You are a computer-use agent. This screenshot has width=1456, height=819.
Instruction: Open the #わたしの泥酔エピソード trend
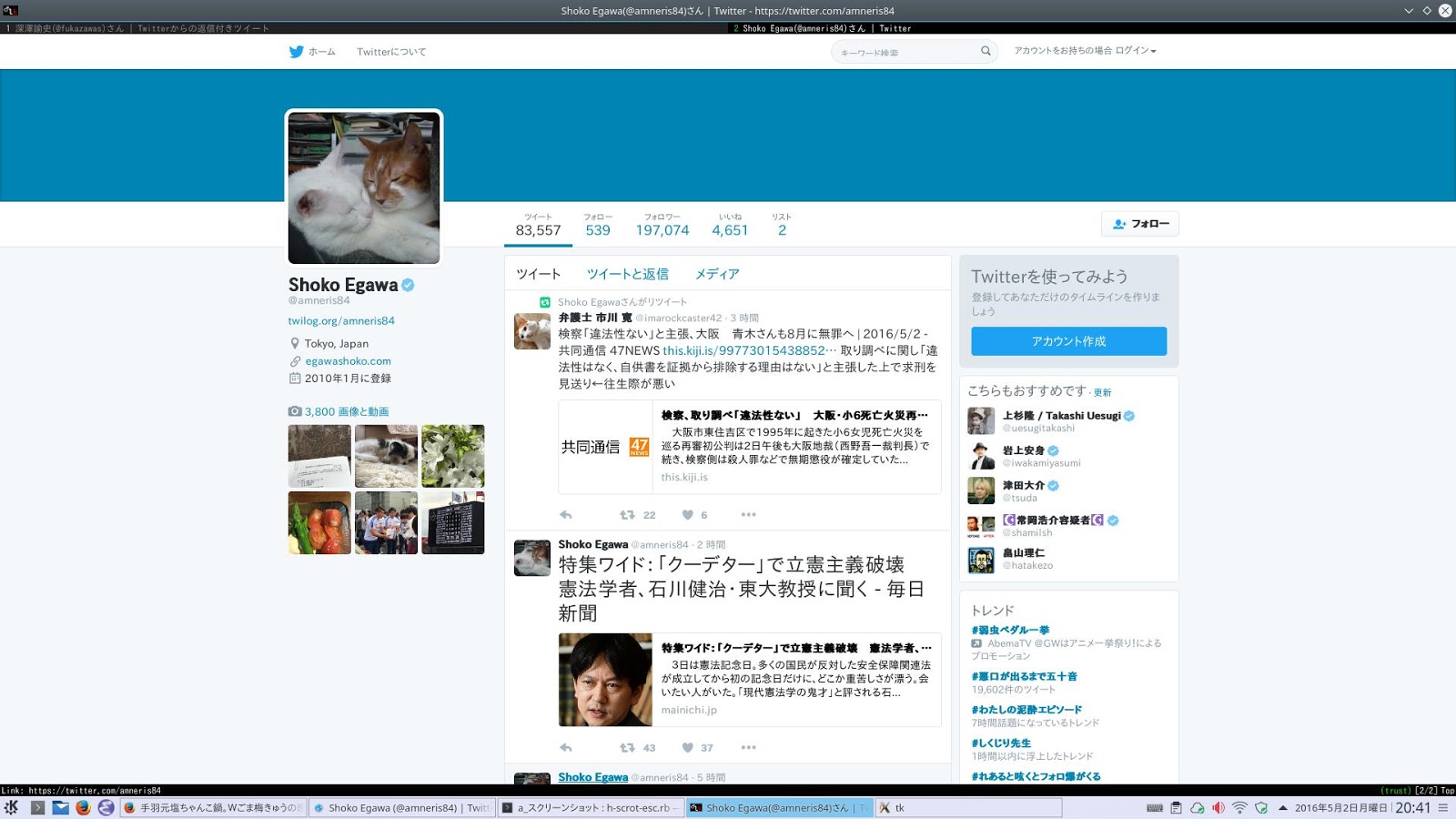(1026, 709)
